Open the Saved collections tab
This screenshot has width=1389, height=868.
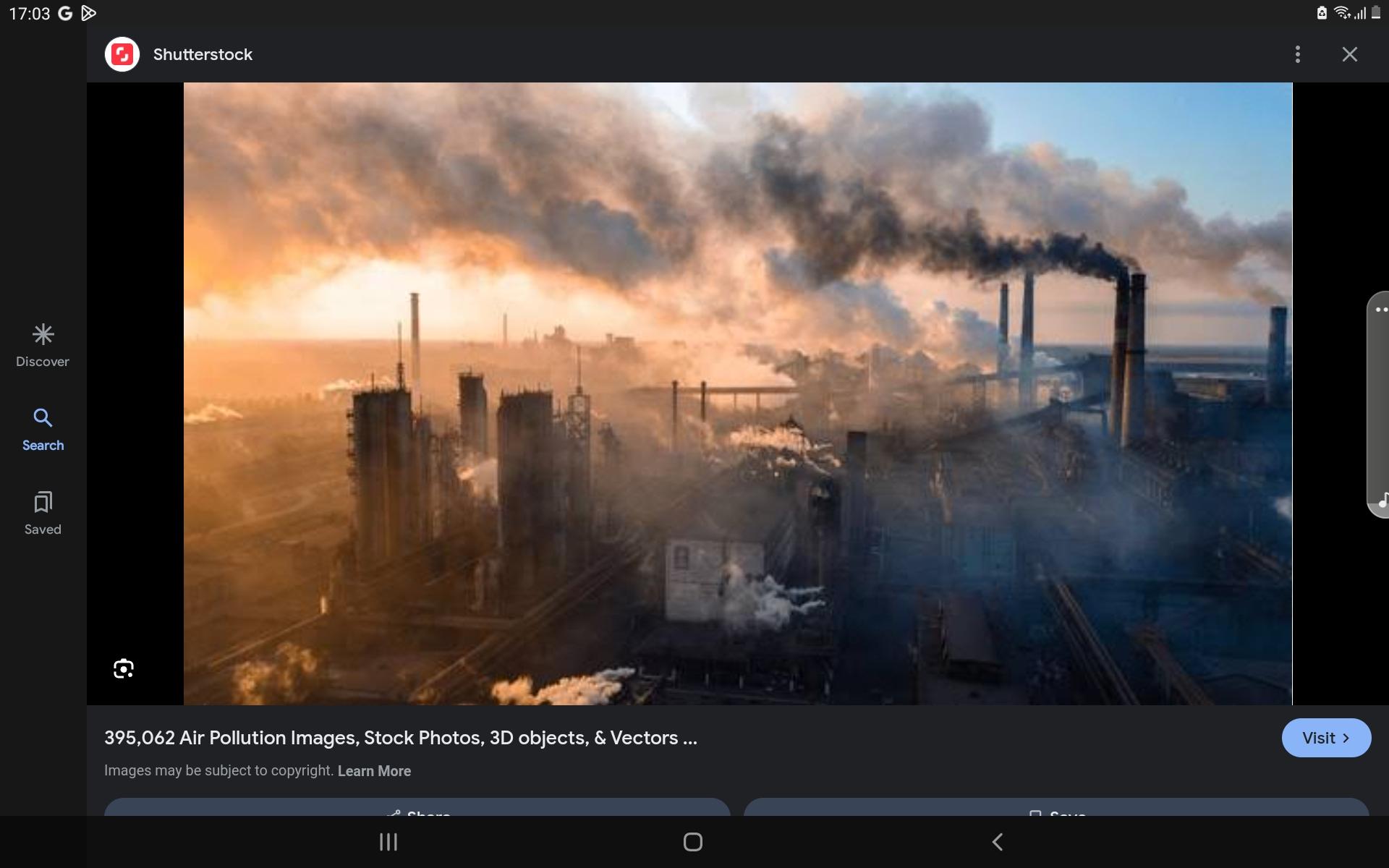[43, 514]
